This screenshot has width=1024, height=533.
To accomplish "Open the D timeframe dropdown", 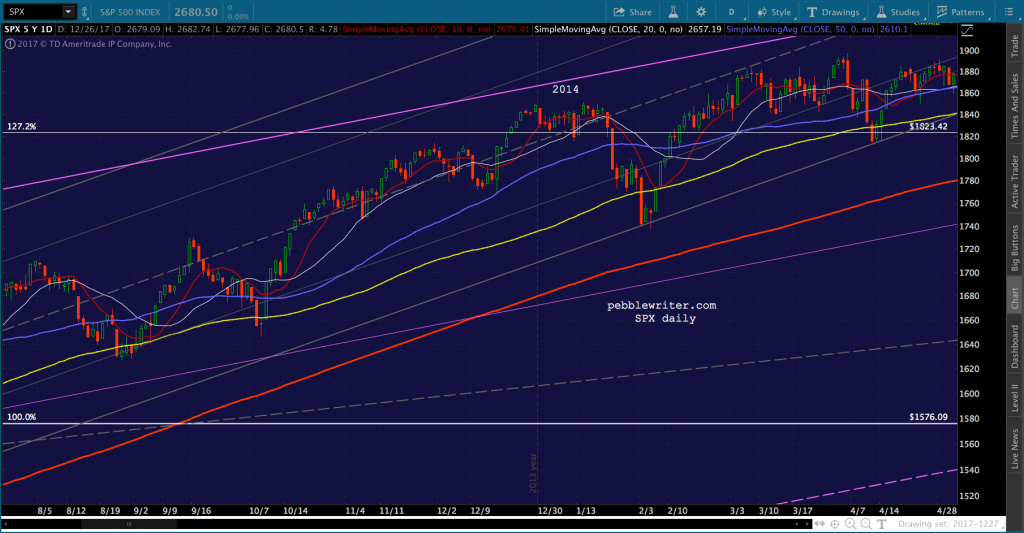I will click(732, 12).
